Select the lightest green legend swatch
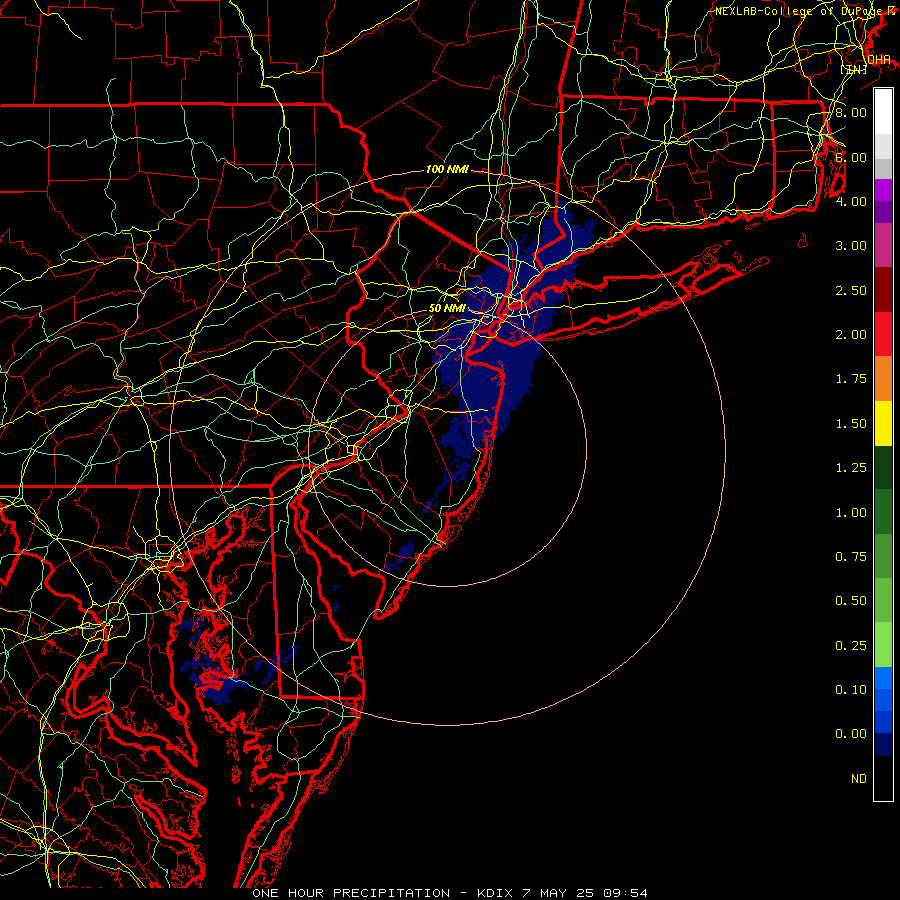This screenshot has height=900, width=900. (883, 645)
